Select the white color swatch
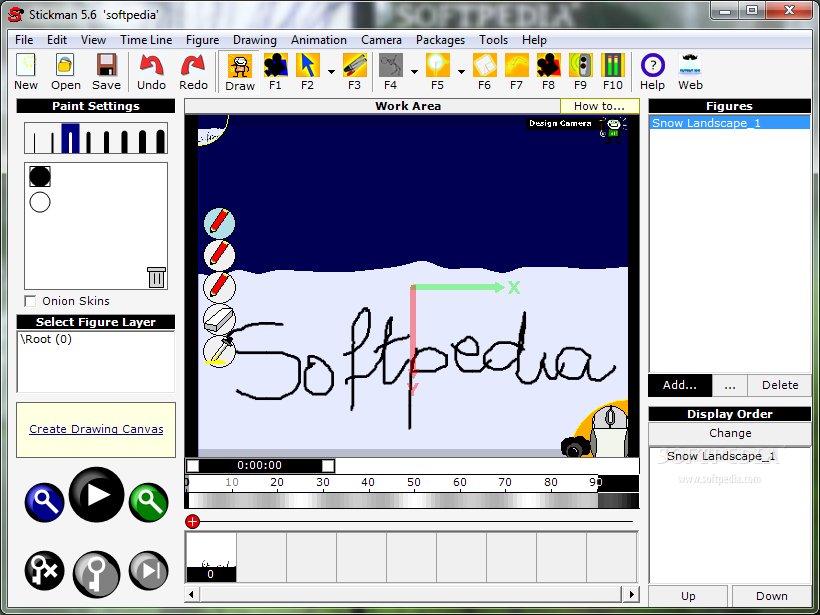This screenshot has width=820, height=615. click(40, 202)
